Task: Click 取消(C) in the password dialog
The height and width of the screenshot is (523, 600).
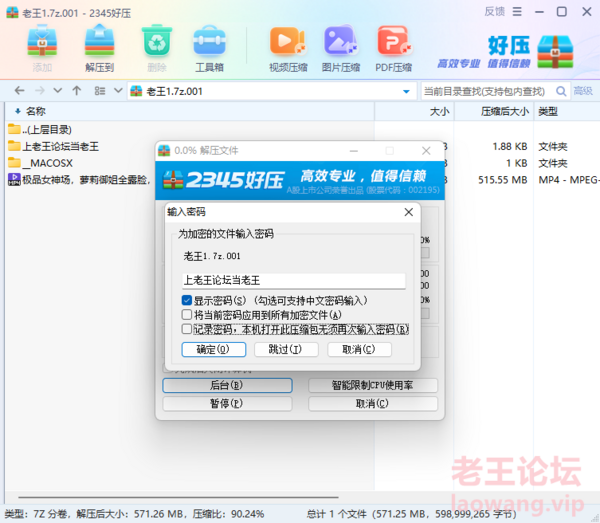Action: coord(359,349)
